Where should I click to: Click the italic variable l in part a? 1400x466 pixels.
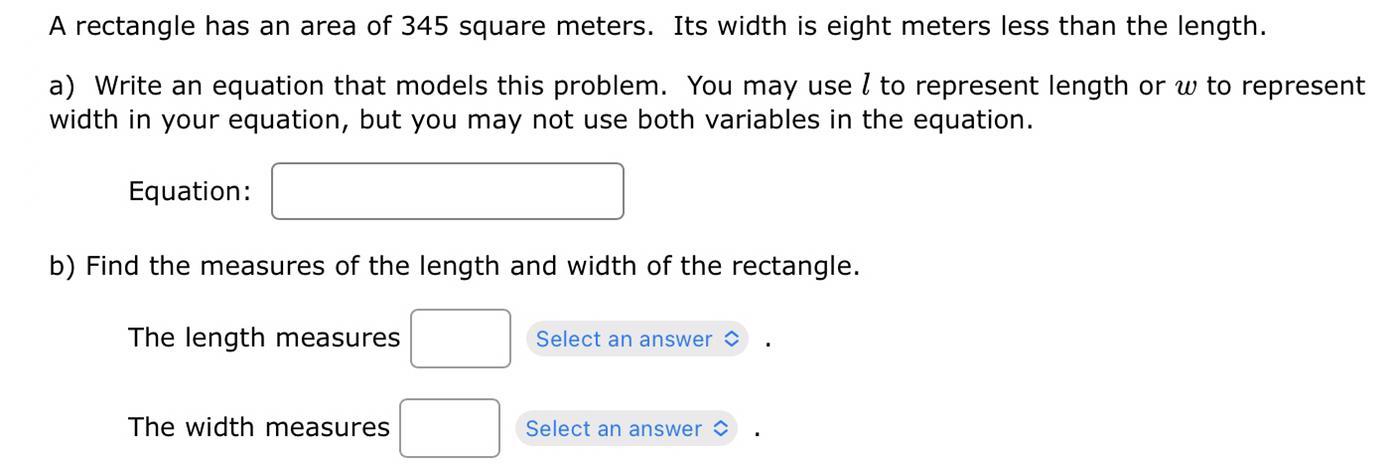[865, 86]
